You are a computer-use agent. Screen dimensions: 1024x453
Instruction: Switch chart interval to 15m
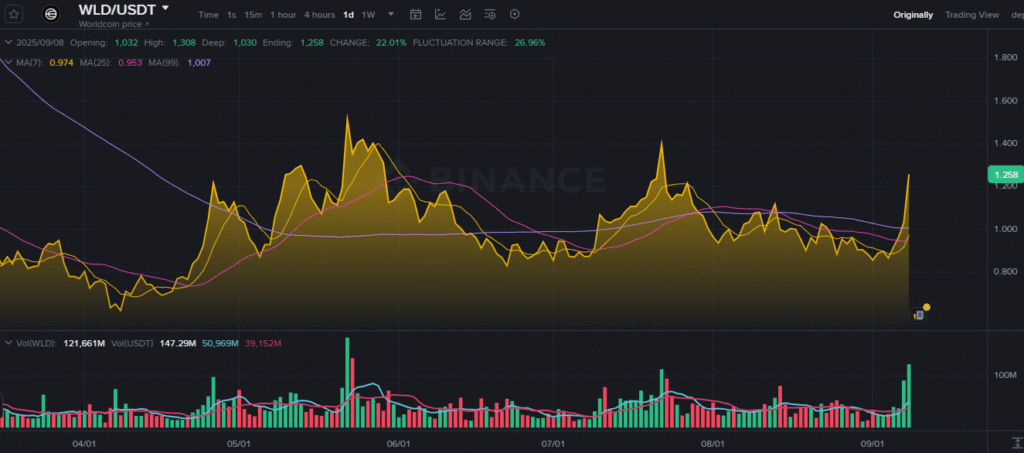pyautogui.click(x=254, y=15)
